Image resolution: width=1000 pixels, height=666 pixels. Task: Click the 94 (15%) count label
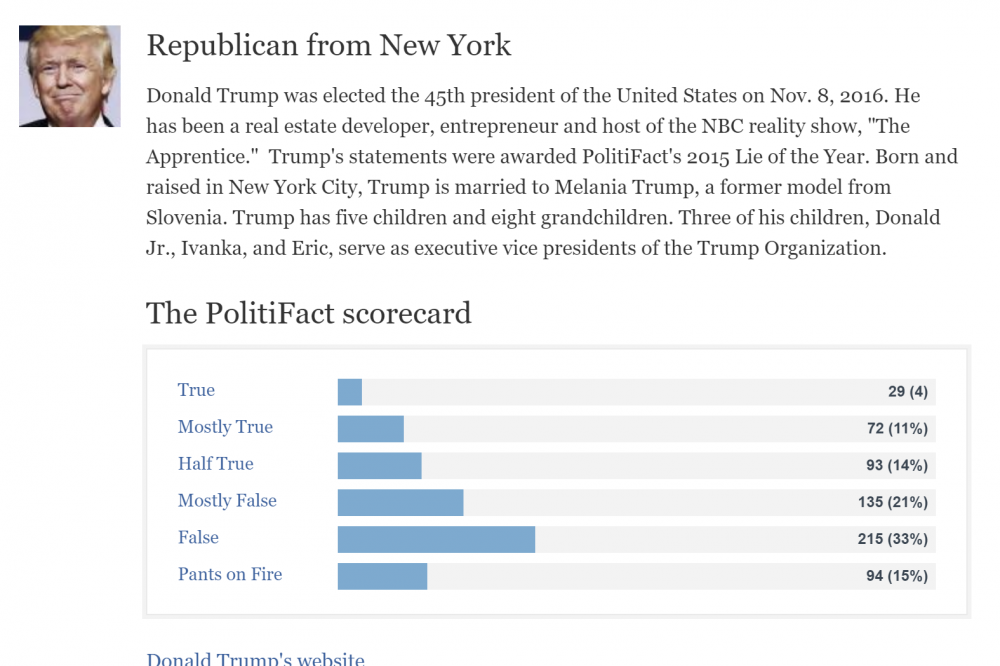pos(897,577)
